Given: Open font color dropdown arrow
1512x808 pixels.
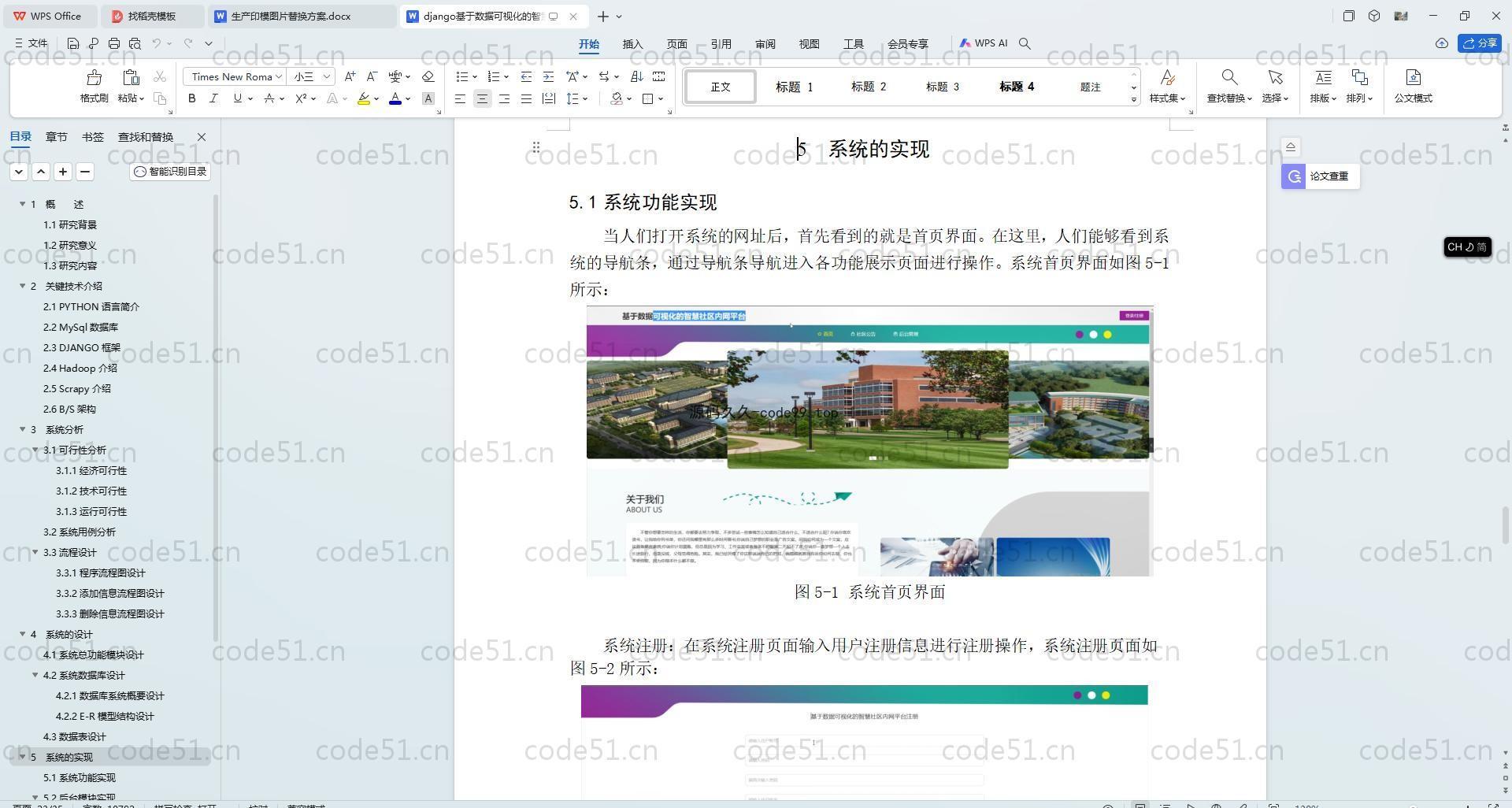Looking at the screenshot, I should coord(408,99).
